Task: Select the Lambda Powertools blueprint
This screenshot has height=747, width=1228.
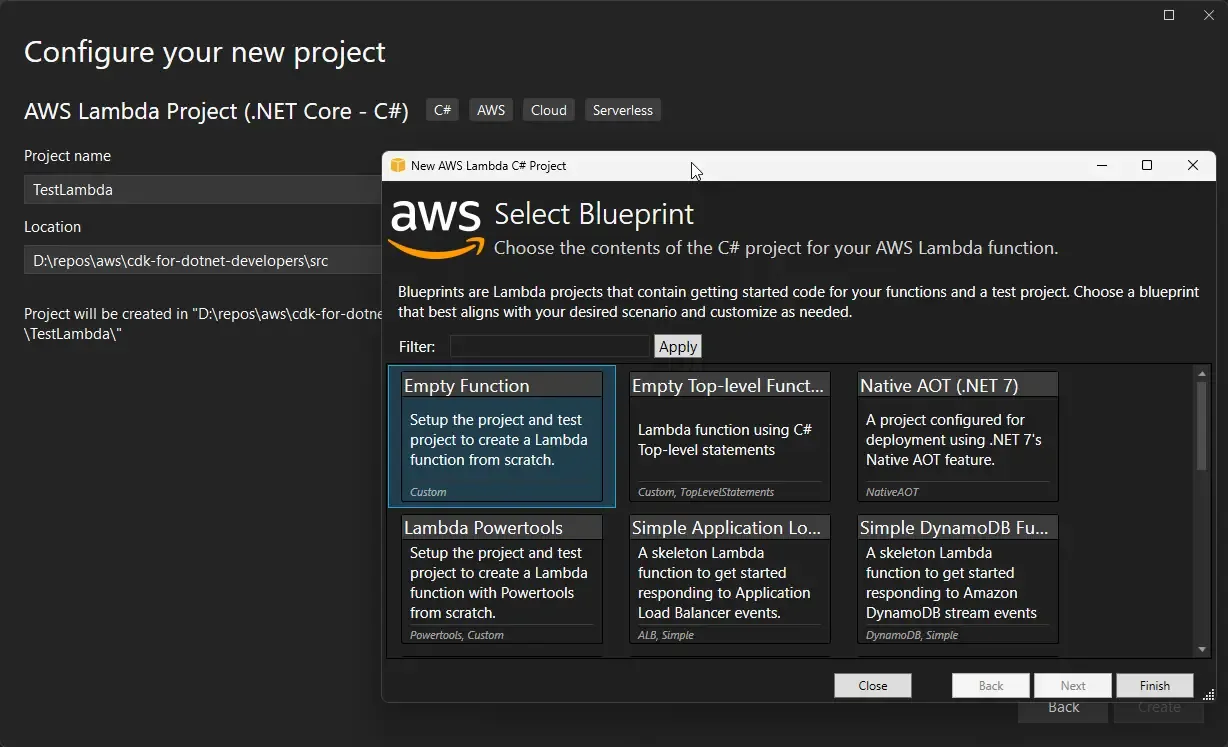Action: [501, 578]
